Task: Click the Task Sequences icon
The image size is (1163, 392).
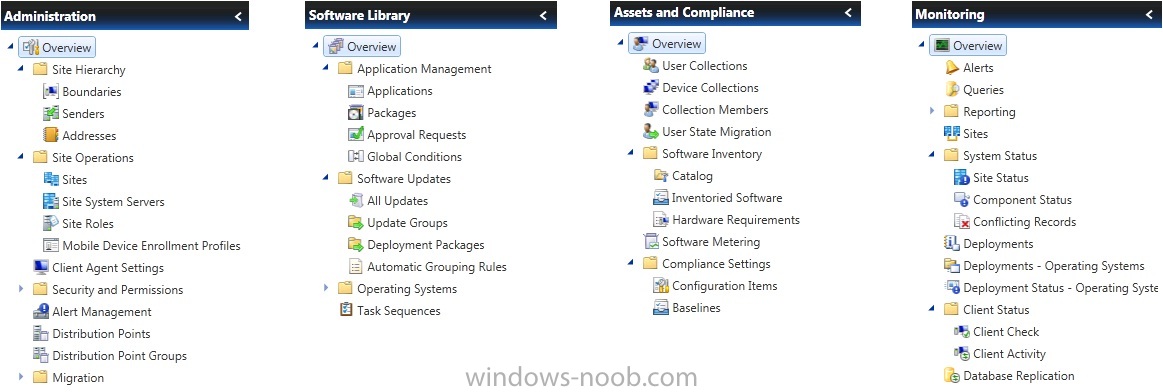Action: 346,310
